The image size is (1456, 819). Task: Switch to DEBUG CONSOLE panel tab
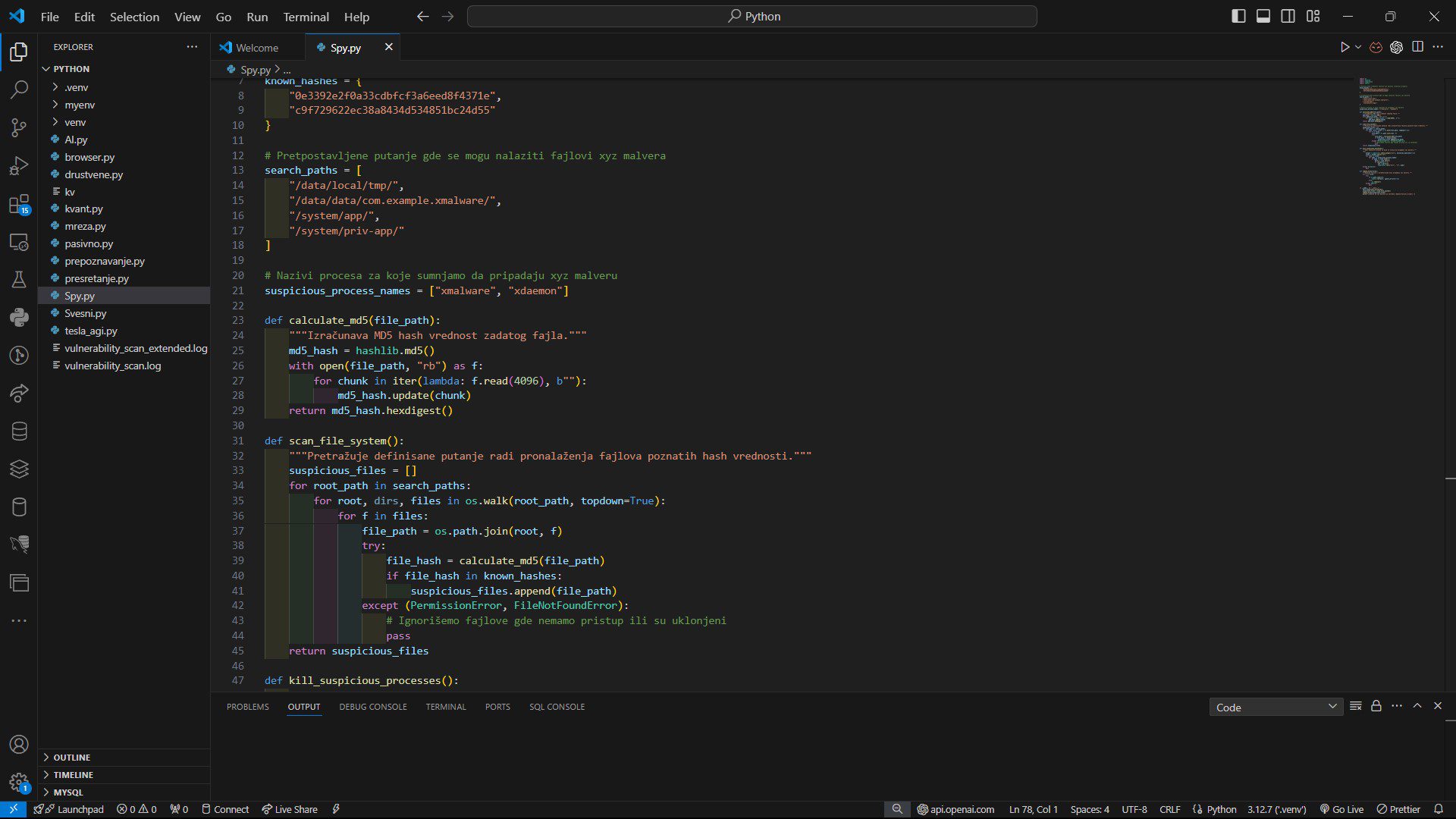pos(372,707)
